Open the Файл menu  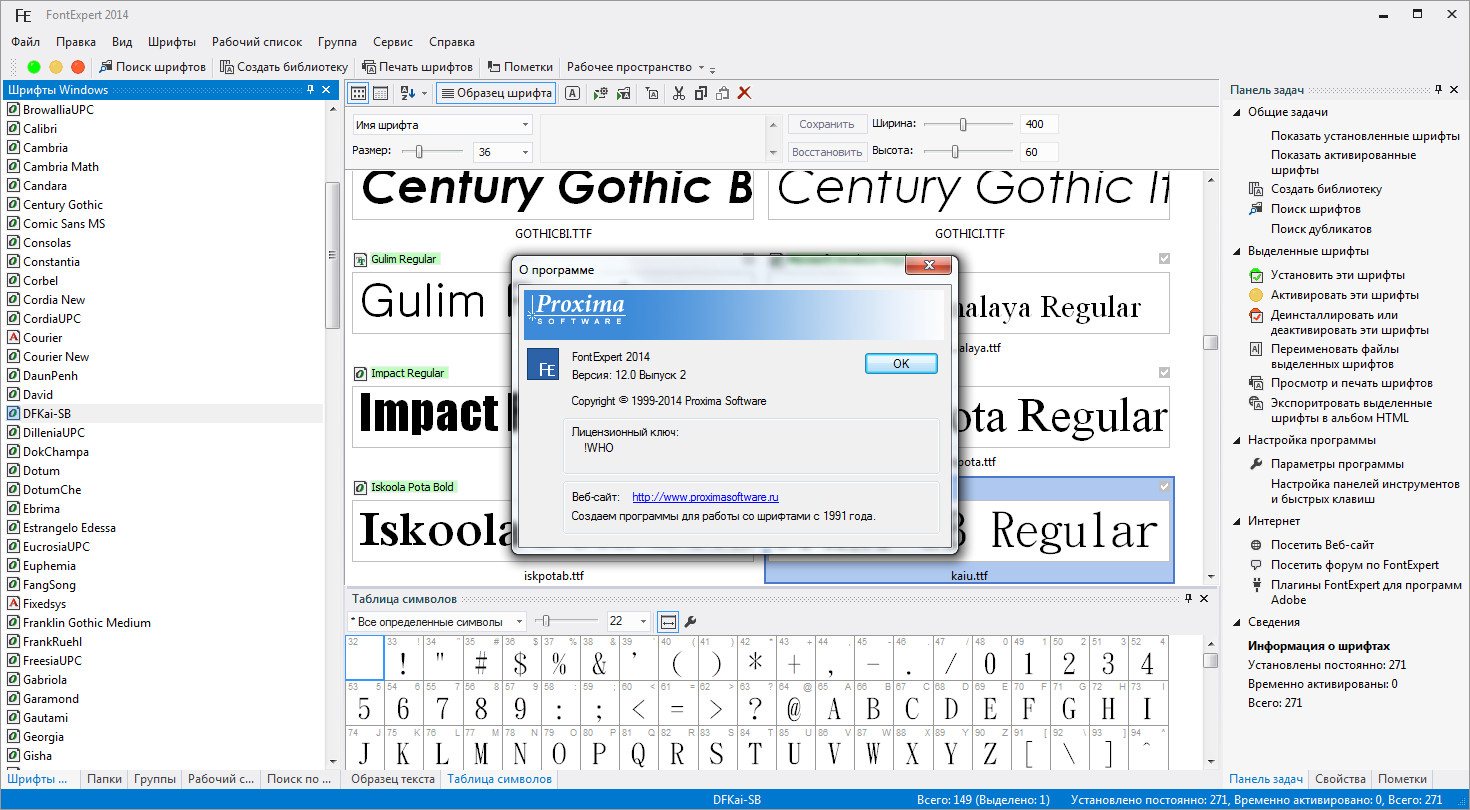(26, 42)
